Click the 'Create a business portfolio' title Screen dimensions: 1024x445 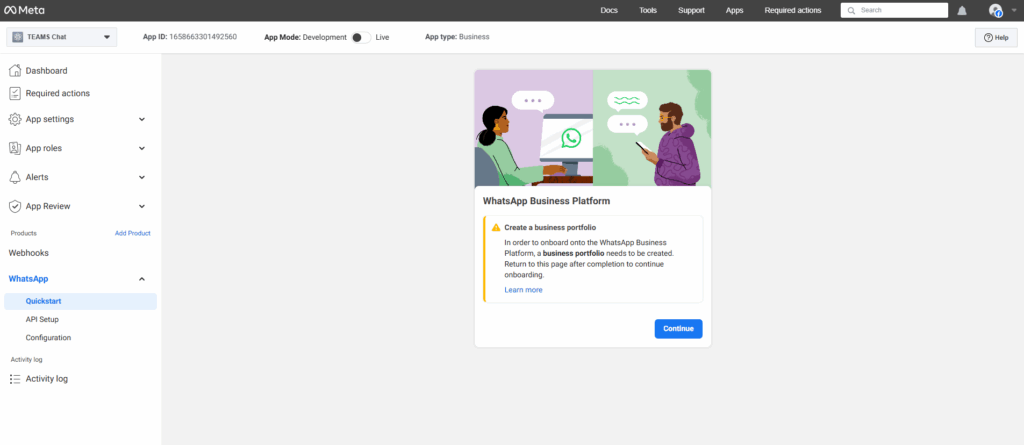(x=550, y=228)
